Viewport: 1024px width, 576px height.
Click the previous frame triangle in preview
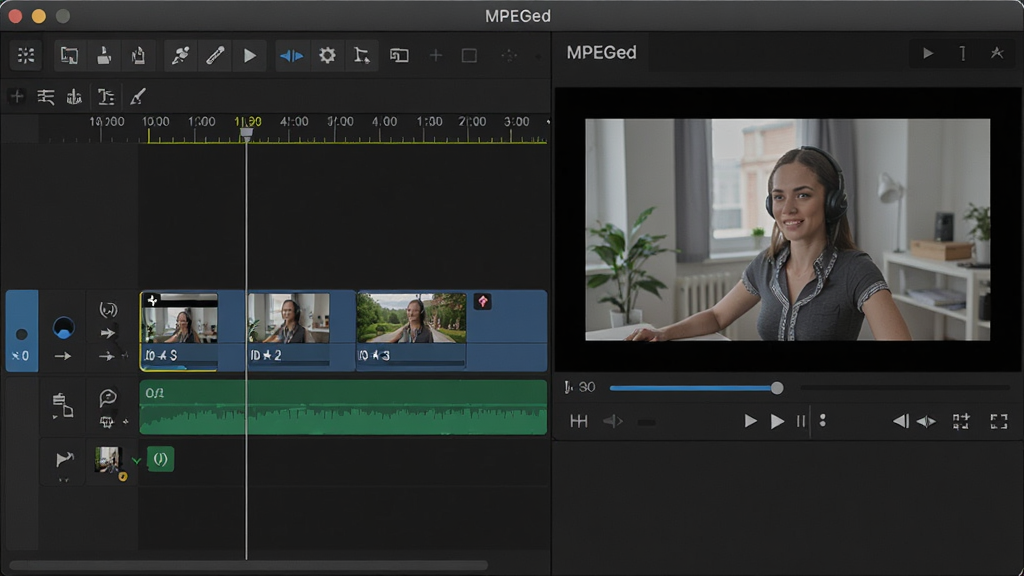pos(901,421)
